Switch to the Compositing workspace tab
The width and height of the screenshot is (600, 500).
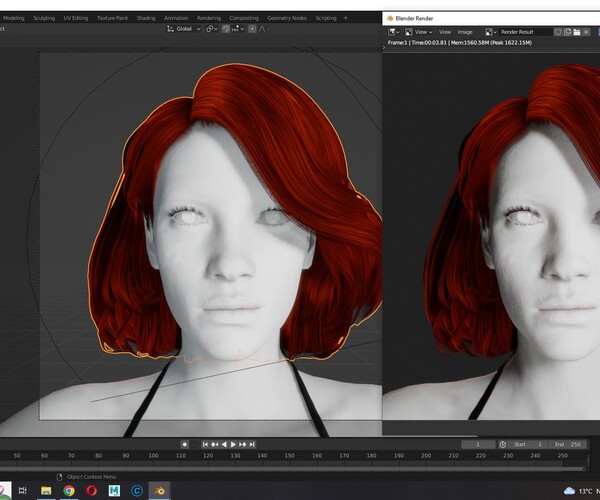(x=244, y=18)
